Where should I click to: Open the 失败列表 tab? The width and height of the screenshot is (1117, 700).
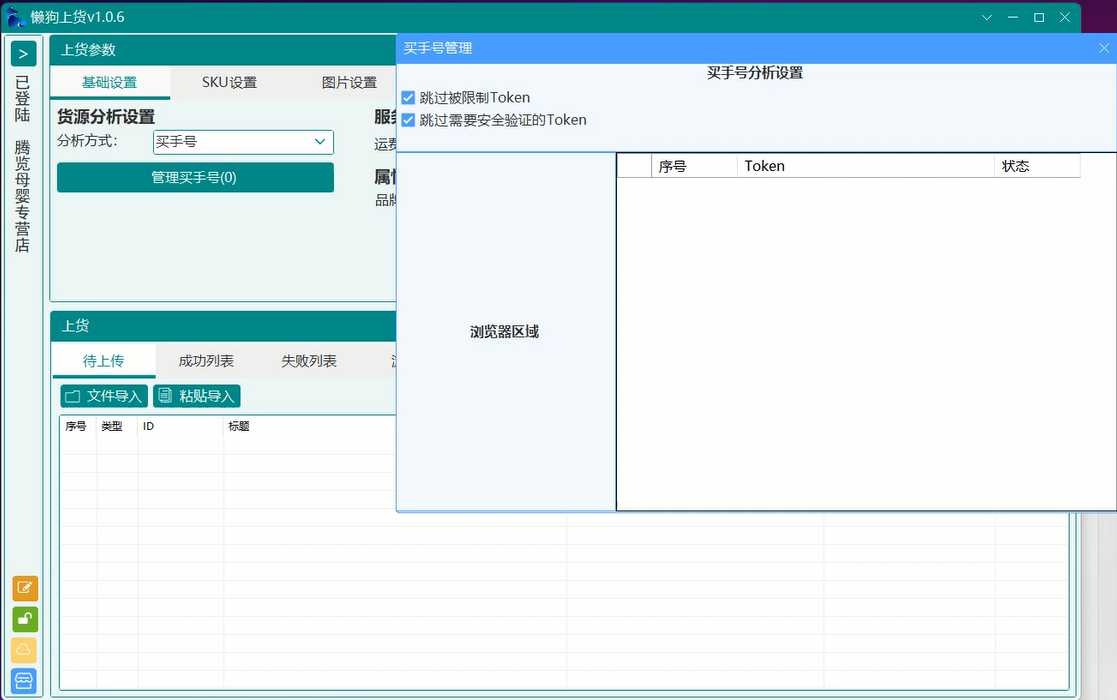tap(308, 361)
